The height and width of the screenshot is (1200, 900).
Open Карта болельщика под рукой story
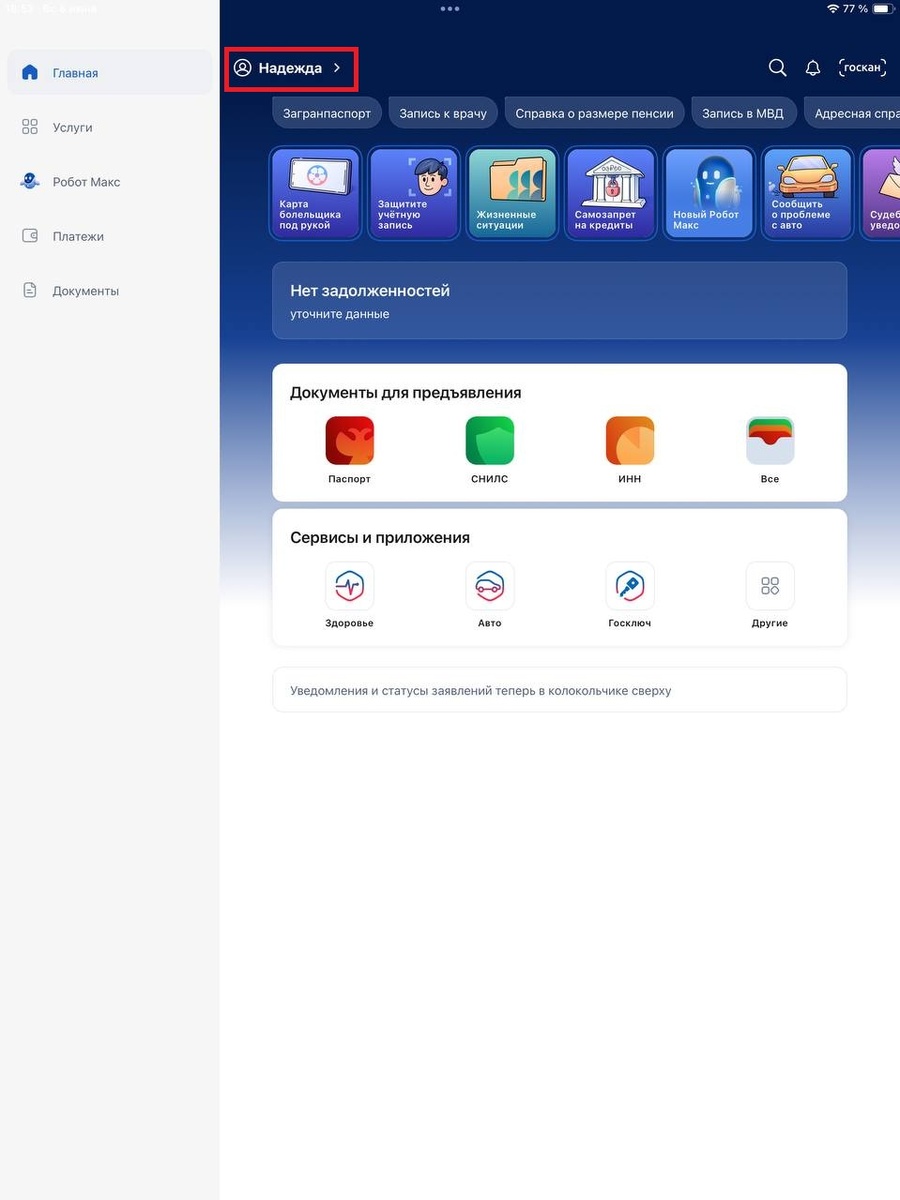coord(315,193)
